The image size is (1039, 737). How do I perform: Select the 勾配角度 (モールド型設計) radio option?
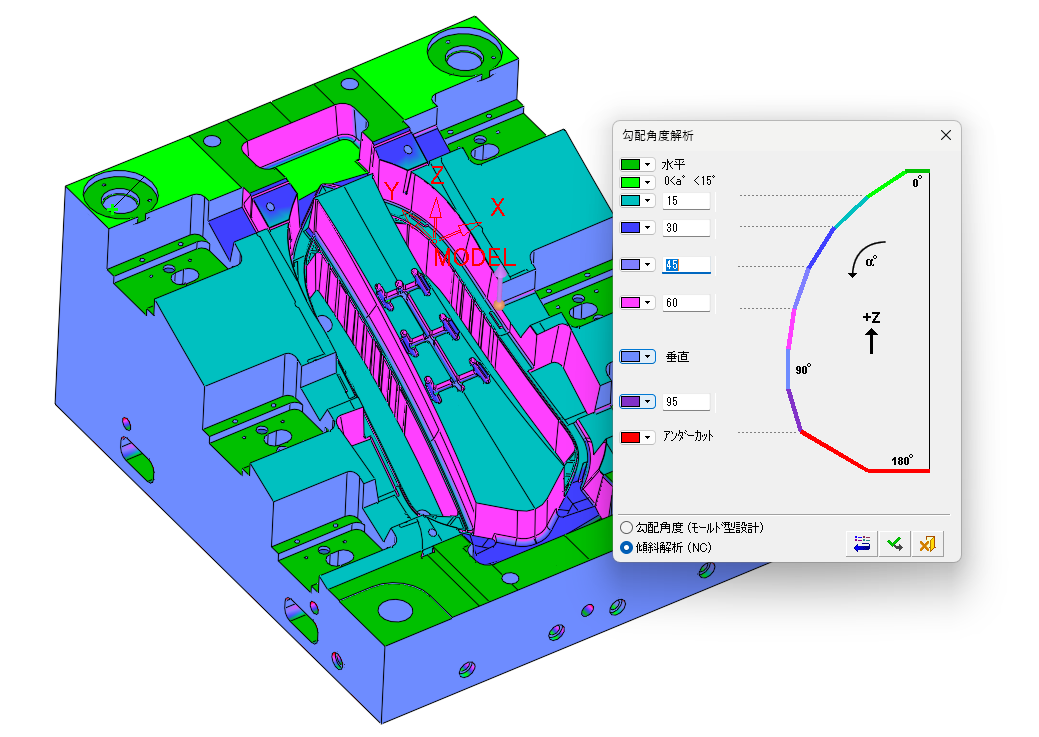(626, 528)
